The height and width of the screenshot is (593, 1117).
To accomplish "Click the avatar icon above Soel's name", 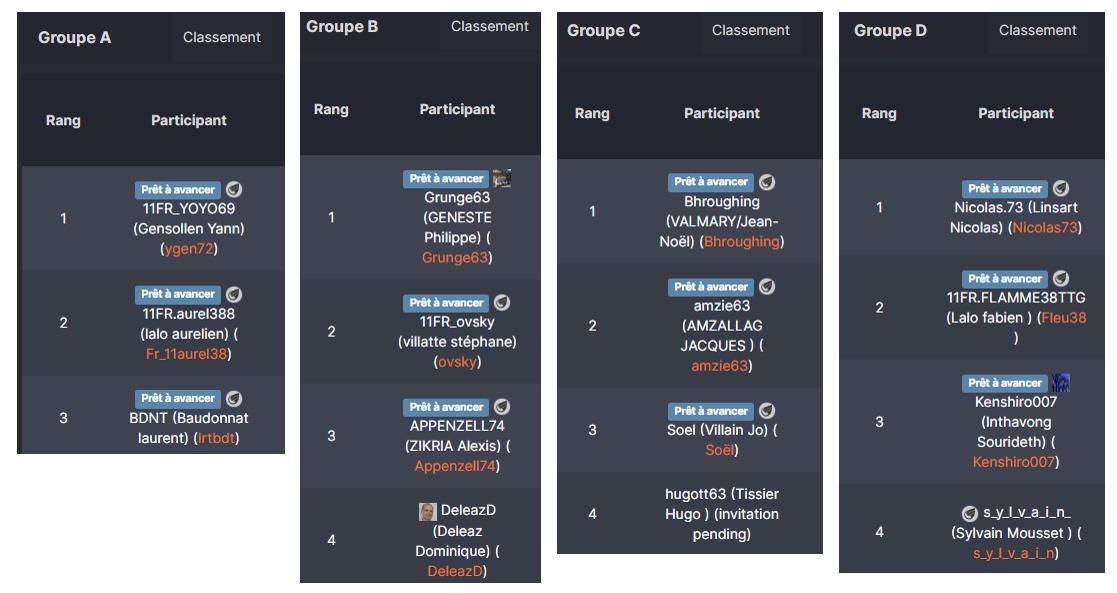I will pyautogui.click(x=767, y=411).
